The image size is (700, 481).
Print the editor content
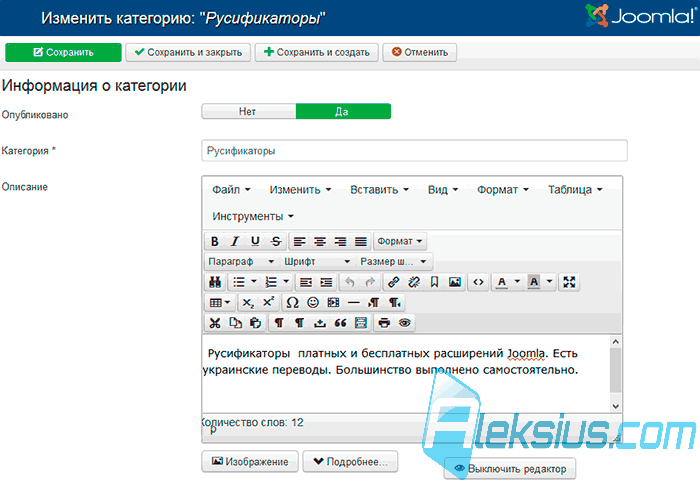(384, 323)
